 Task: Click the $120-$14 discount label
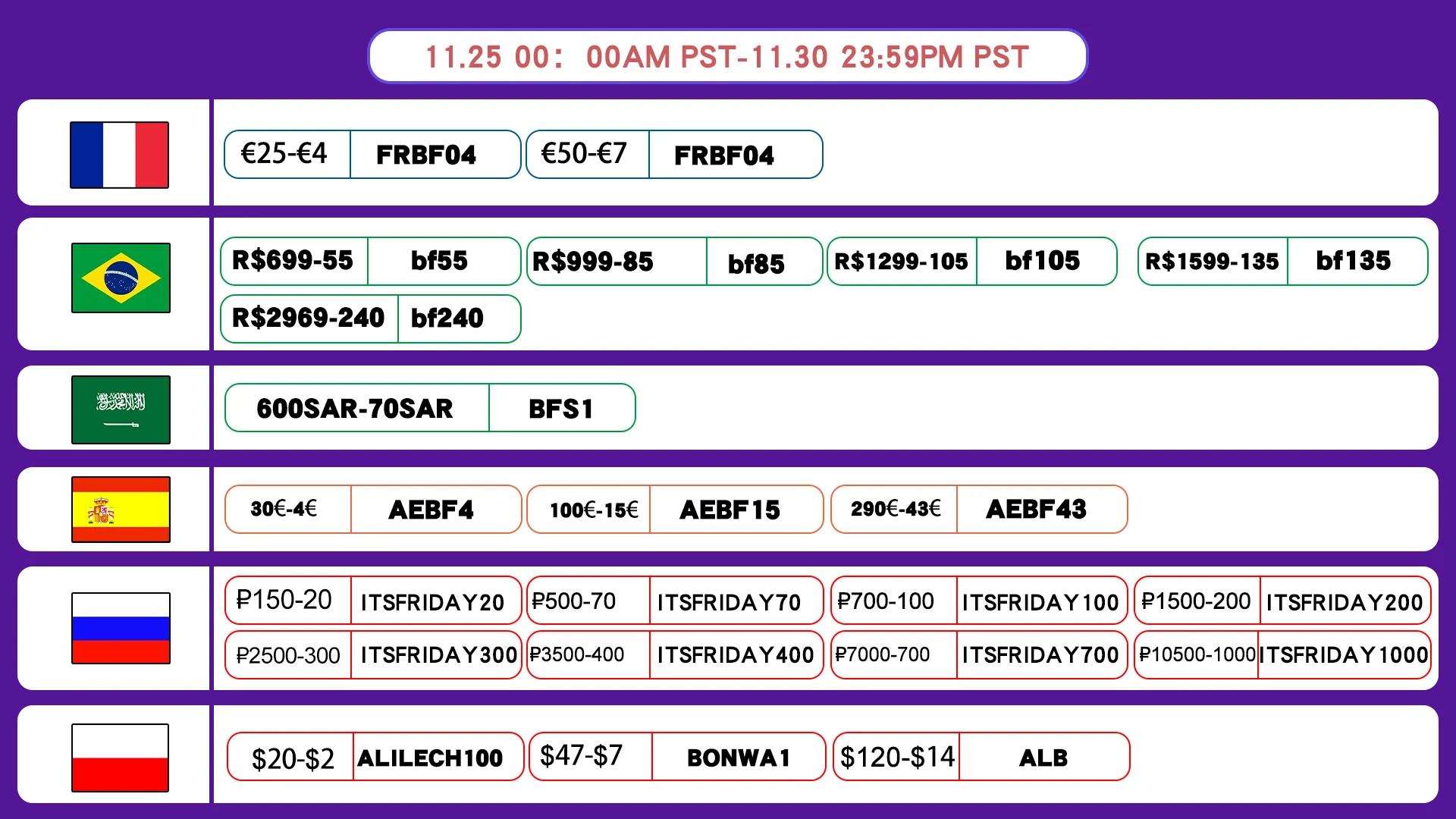[x=897, y=757]
